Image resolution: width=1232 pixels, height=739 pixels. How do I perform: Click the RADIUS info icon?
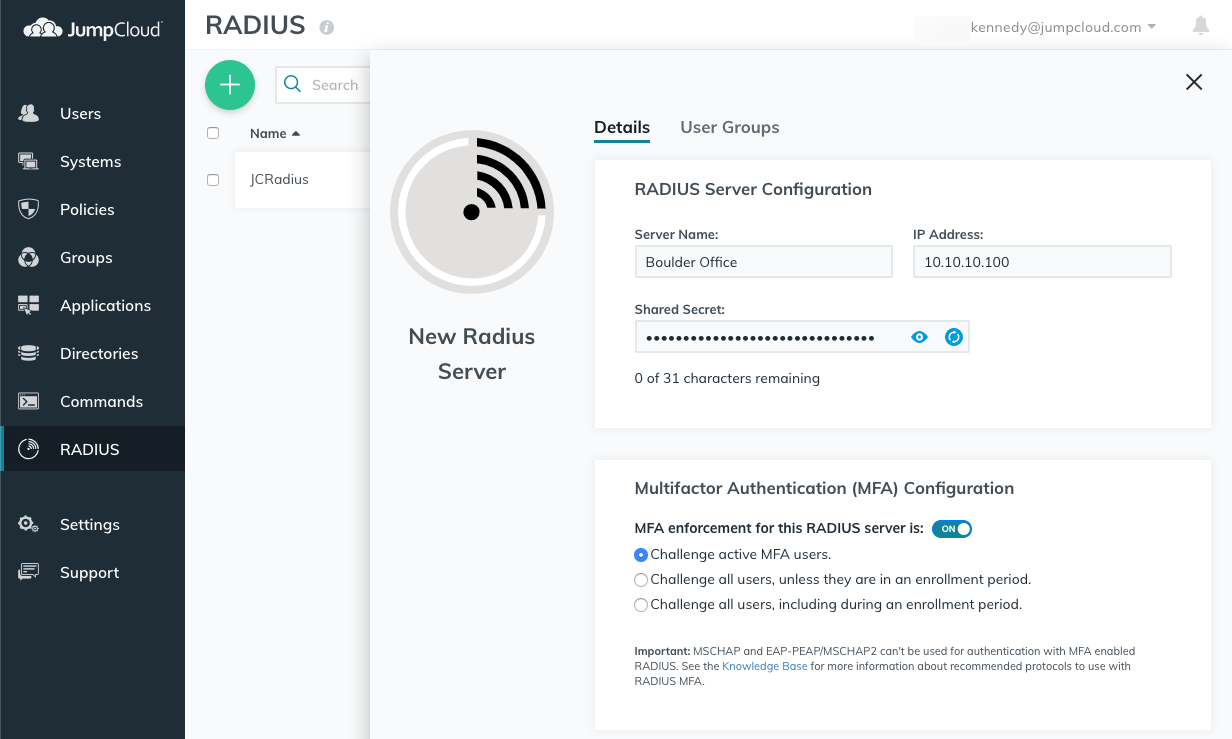pos(326,27)
